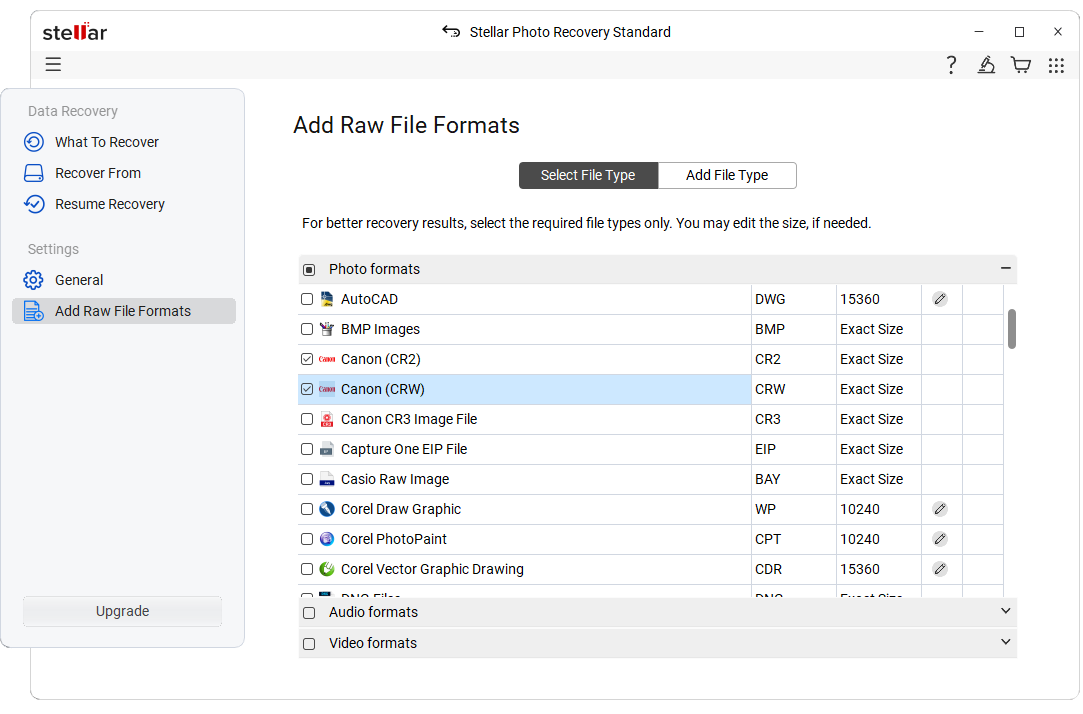The width and height of the screenshot is (1083, 714).
Task: Click the Capture One EIP File icon
Action: [x=327, y=450]
